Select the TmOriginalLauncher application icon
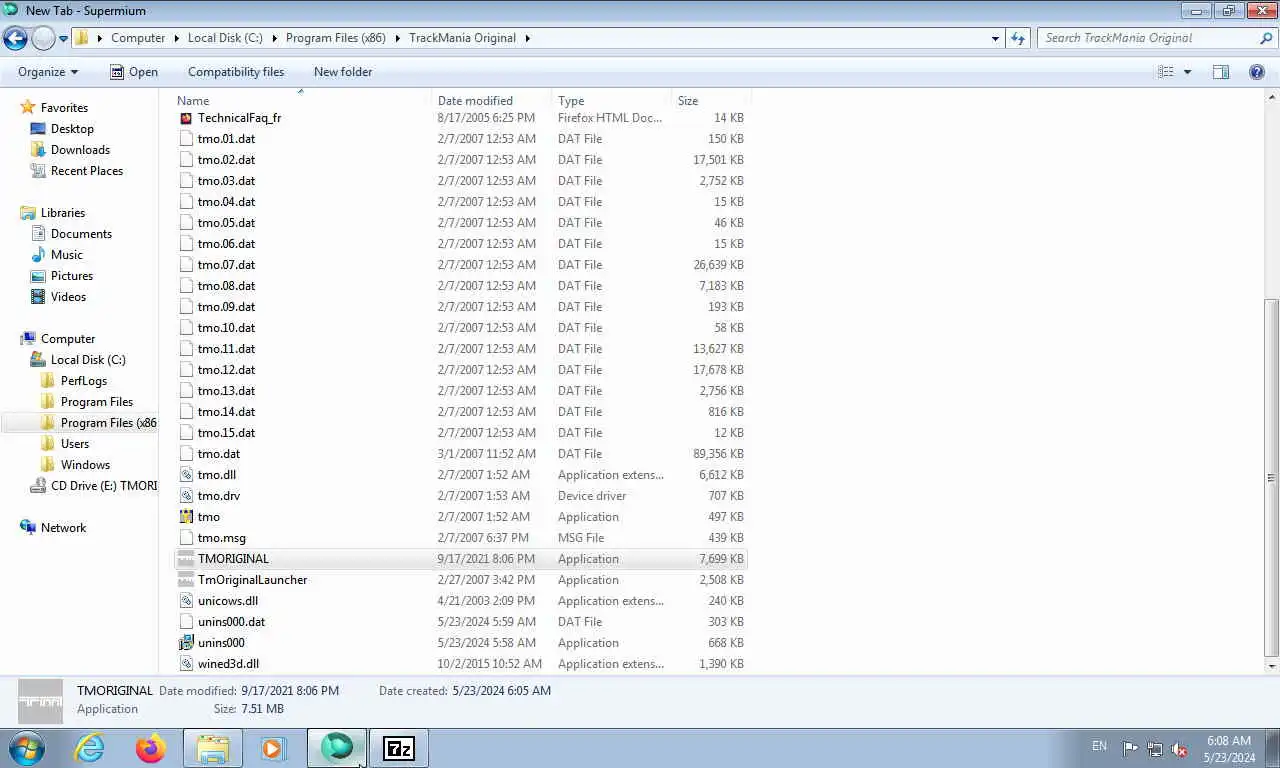This screenshot has height=768, width=1280. tap(186, 580)
